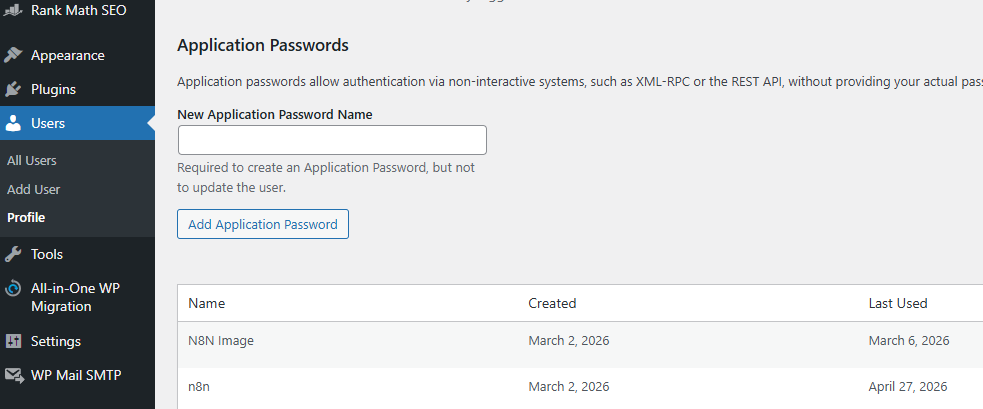Click the Name column header
Screen dimensions: 983x409
(207, 303)
